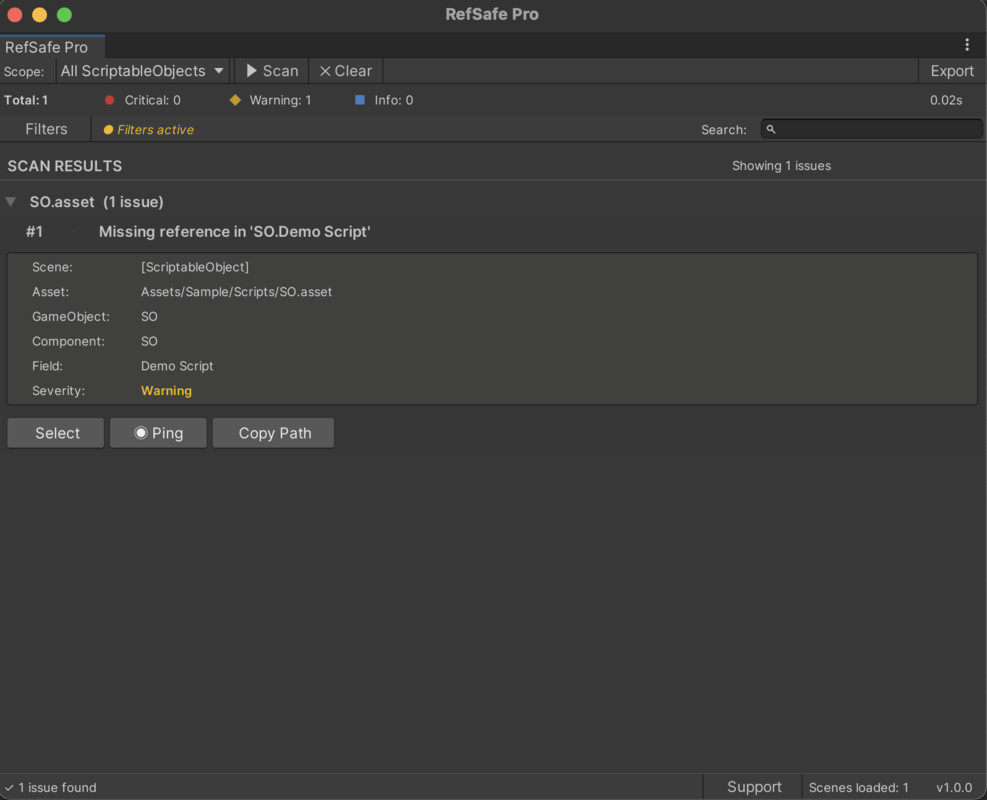Ping the asset in the project
The height and width of the screenshot is (800, 987).
[158, 433]
